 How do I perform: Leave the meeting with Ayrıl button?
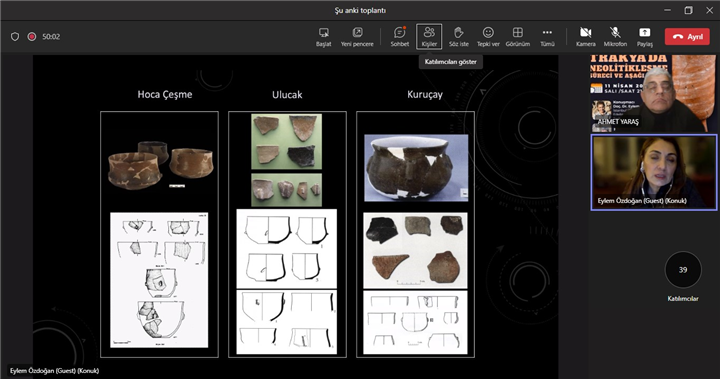[687, 37]
